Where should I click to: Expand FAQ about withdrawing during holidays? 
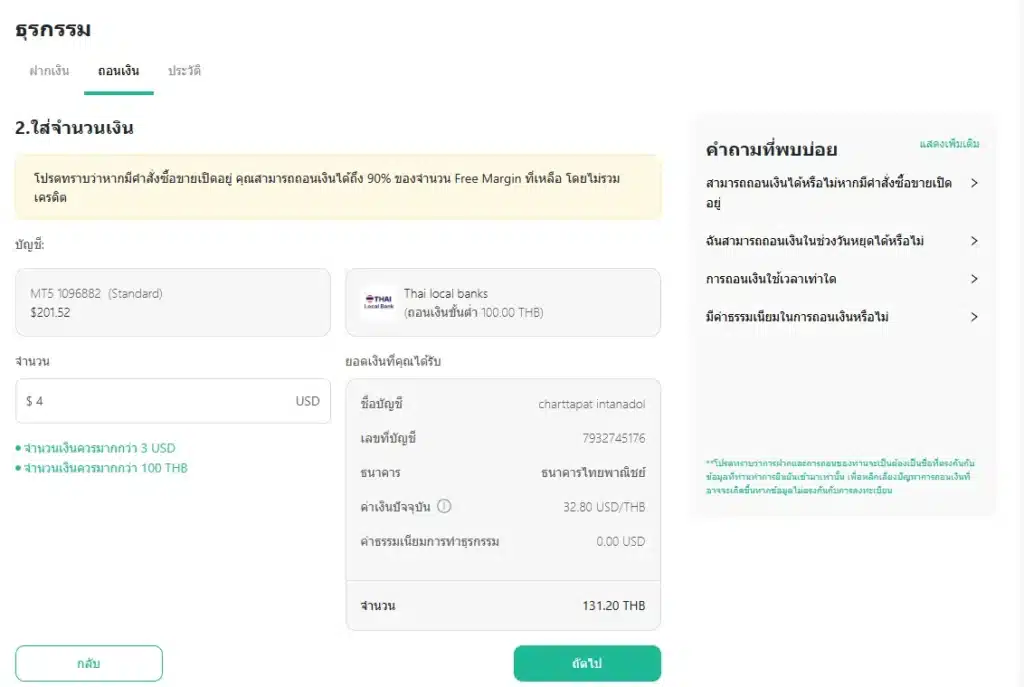(842, 241)
